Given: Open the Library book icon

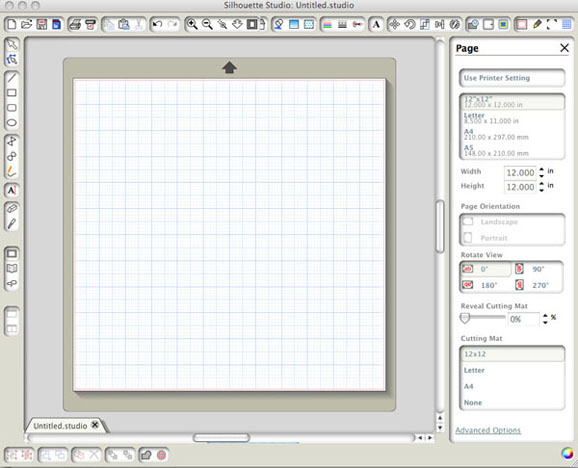Looking at the screenshot, I should [x=12, y=269].
